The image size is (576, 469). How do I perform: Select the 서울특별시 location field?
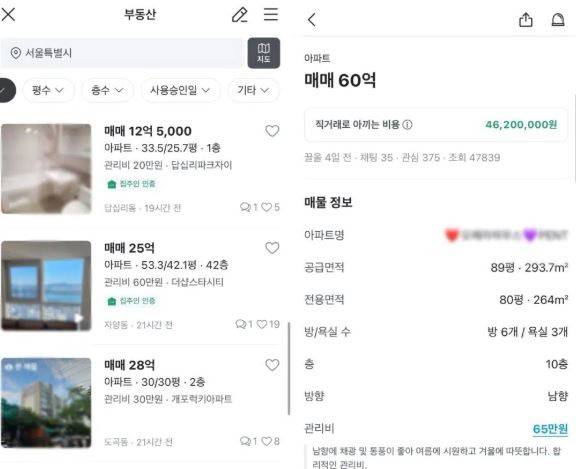click(122, 53)
